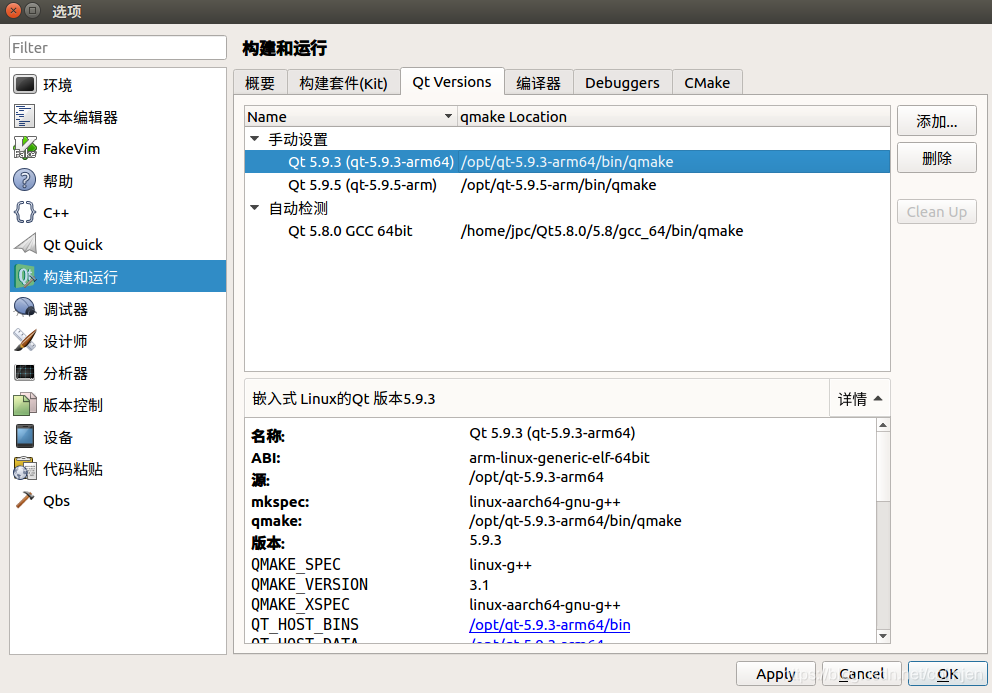Select the 版本控制 document icon
The width and height of the screenshot is (992, 693).
(x=25, y=404)
